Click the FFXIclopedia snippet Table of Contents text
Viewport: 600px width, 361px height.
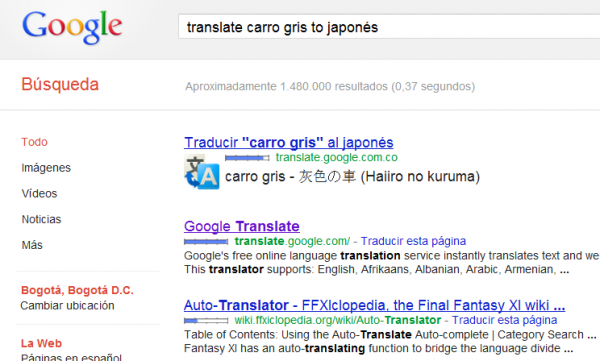tap(390, 341)
